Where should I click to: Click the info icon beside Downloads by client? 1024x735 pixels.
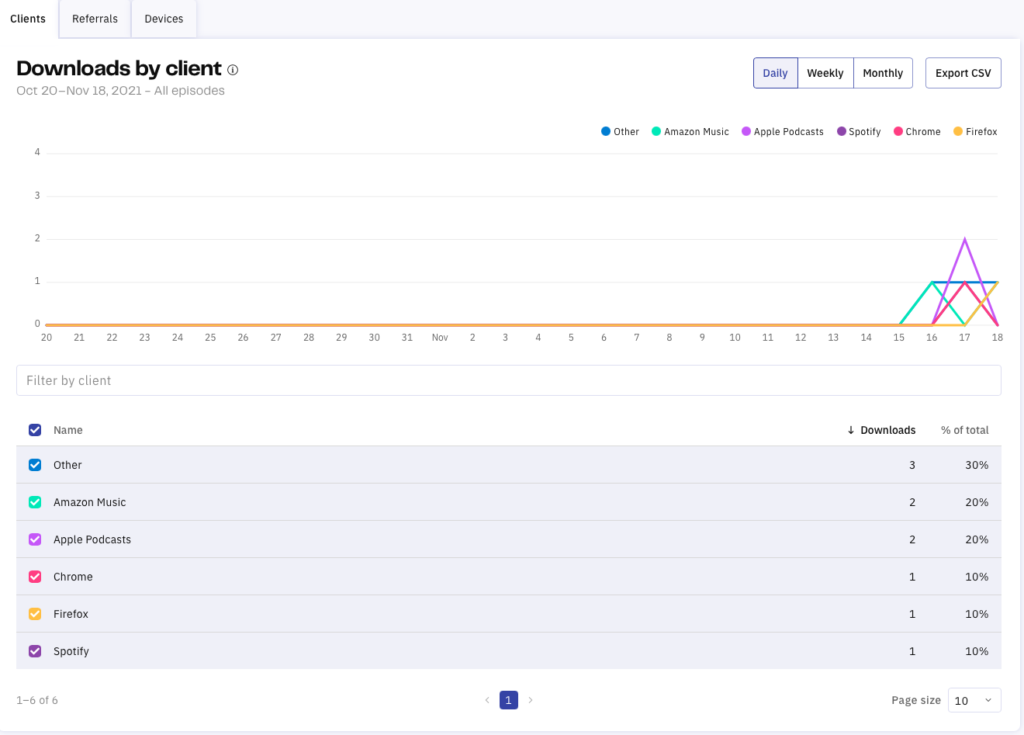[233, 69]
